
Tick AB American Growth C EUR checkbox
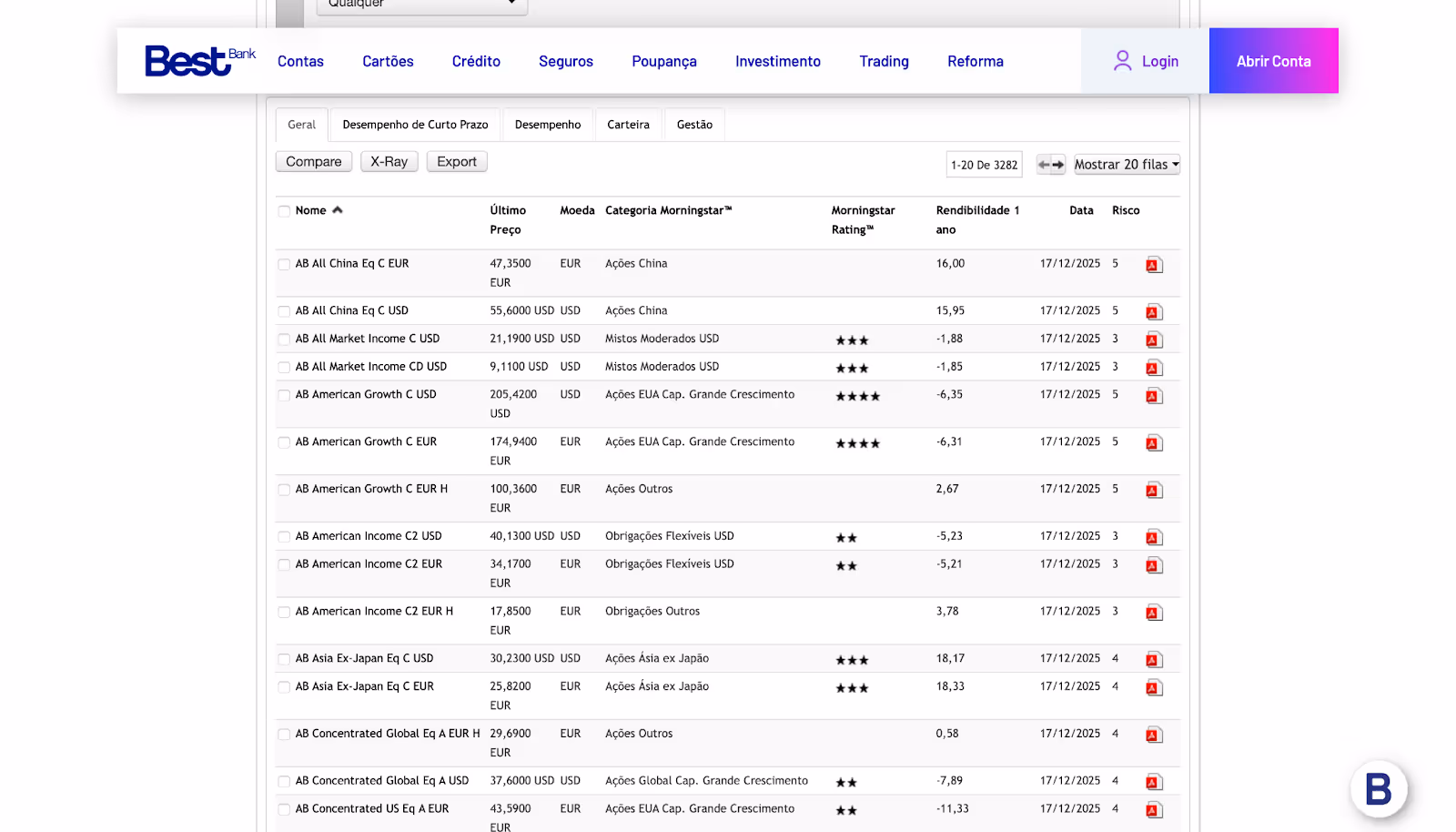coord(284,442)
